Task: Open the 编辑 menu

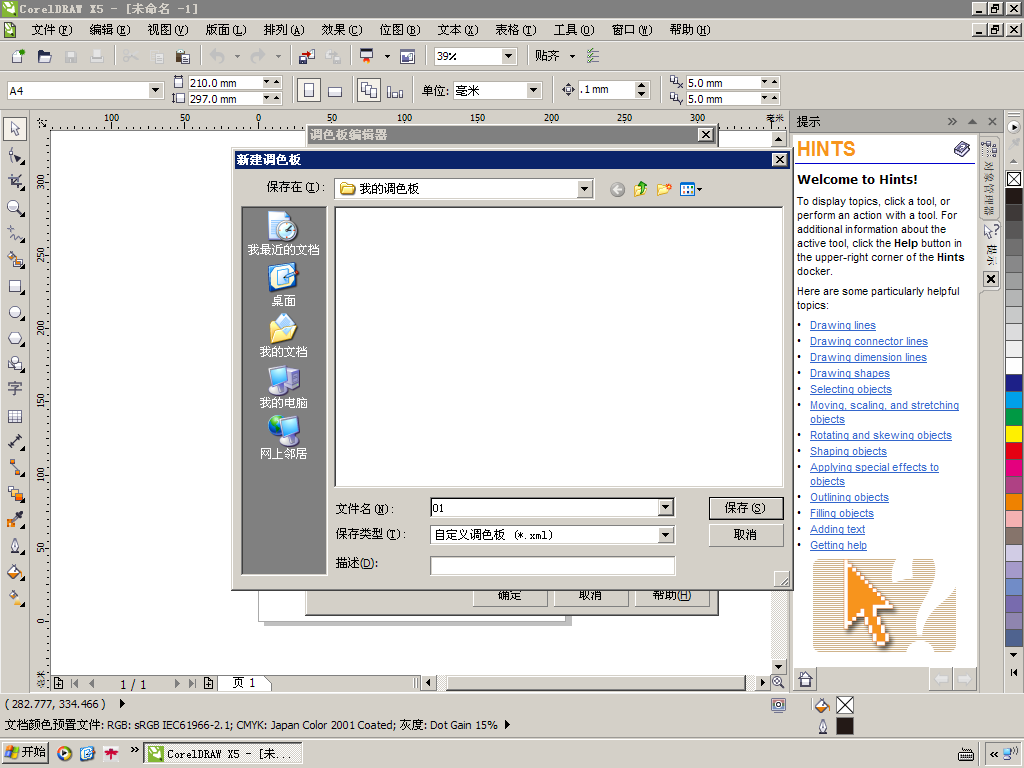Action: (x=110, y=30)
